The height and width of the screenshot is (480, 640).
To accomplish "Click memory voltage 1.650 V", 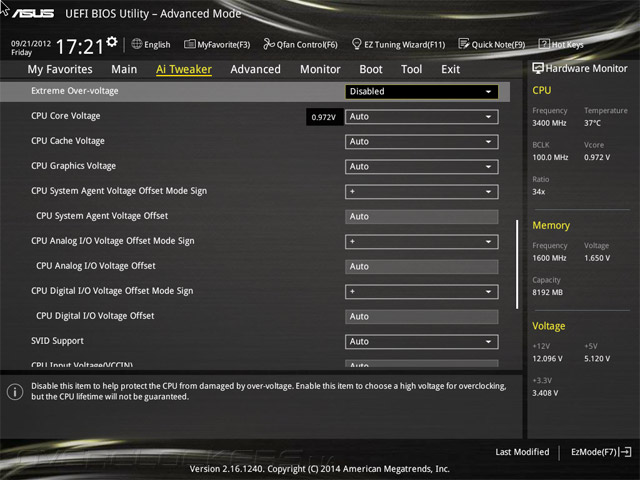I will pyautogui.click(x=597, y=258).
